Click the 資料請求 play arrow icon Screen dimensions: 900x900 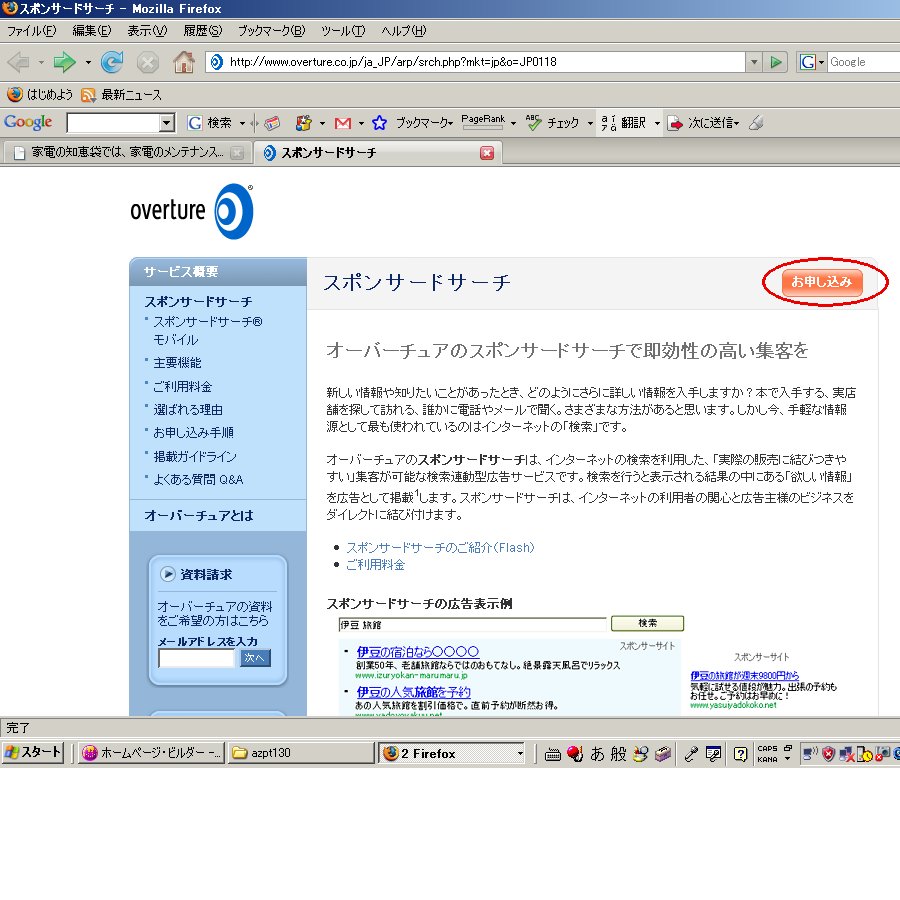pos(168,574)
